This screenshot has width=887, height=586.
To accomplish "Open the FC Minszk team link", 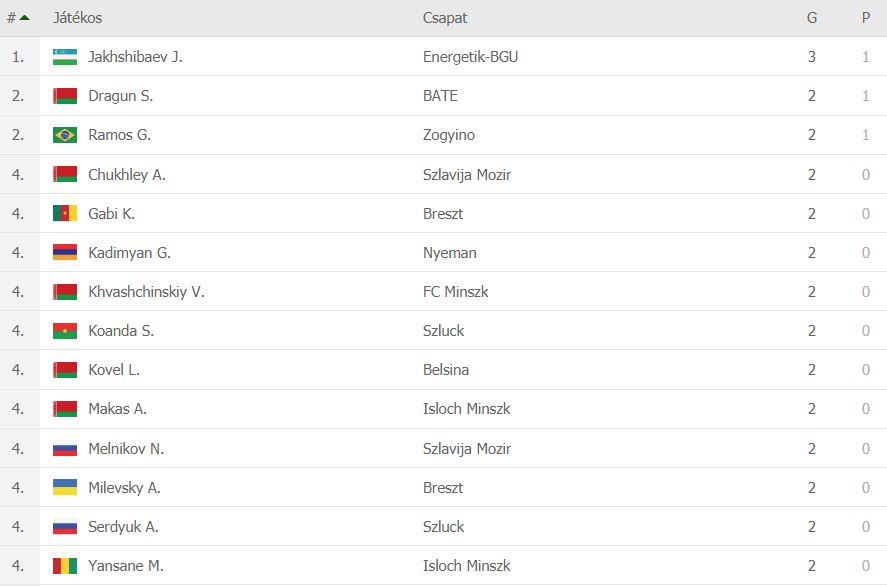I will 455,291.
